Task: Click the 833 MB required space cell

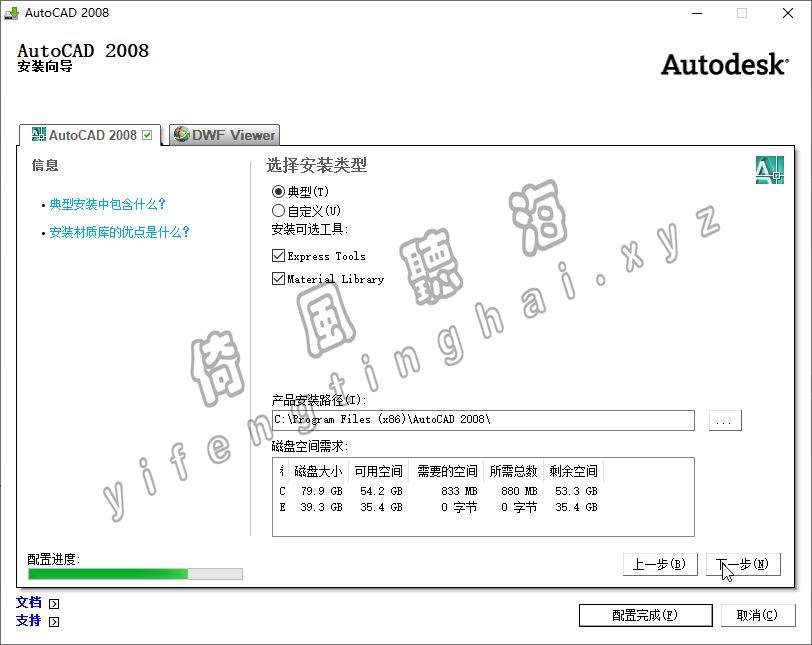Action: (459, 491)
